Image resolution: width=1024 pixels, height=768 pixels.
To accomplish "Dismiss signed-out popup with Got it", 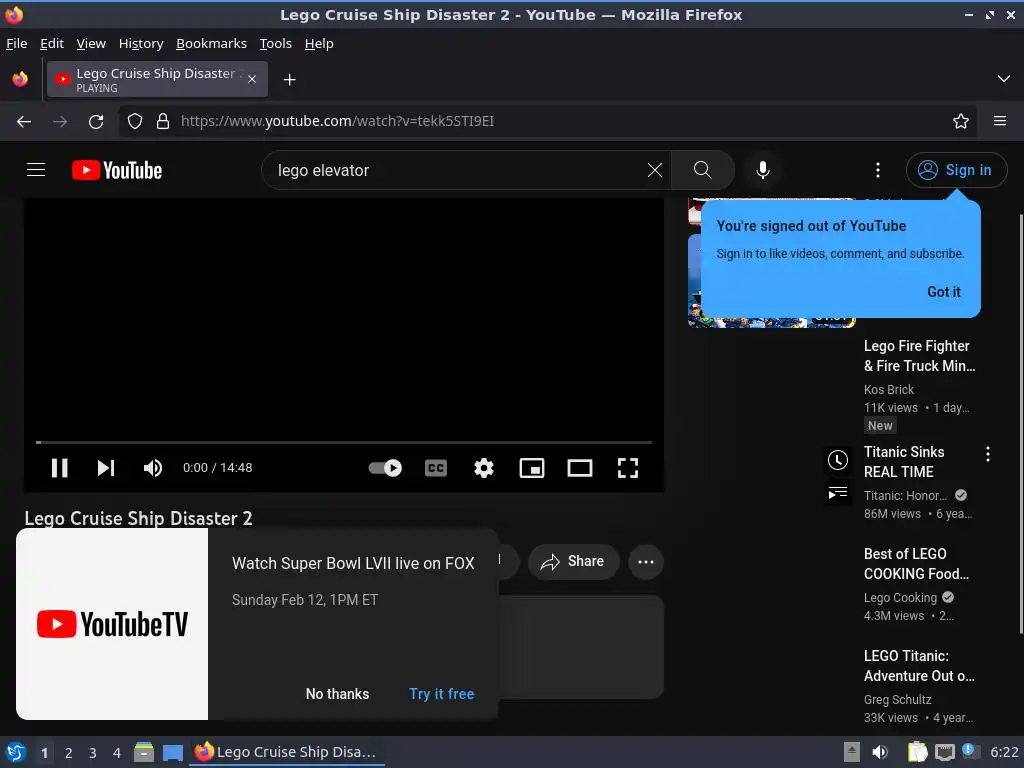I will tap(944, 292).
